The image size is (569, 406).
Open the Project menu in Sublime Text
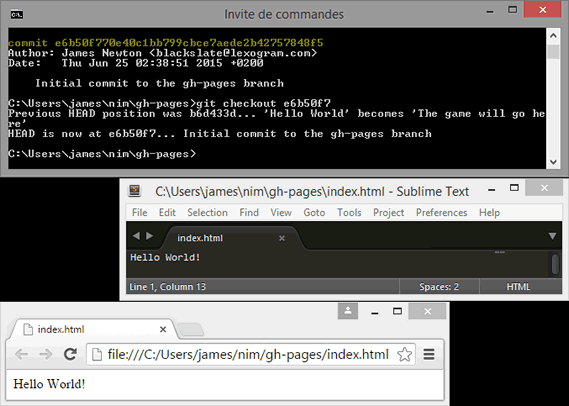click(x=388, y=212)
